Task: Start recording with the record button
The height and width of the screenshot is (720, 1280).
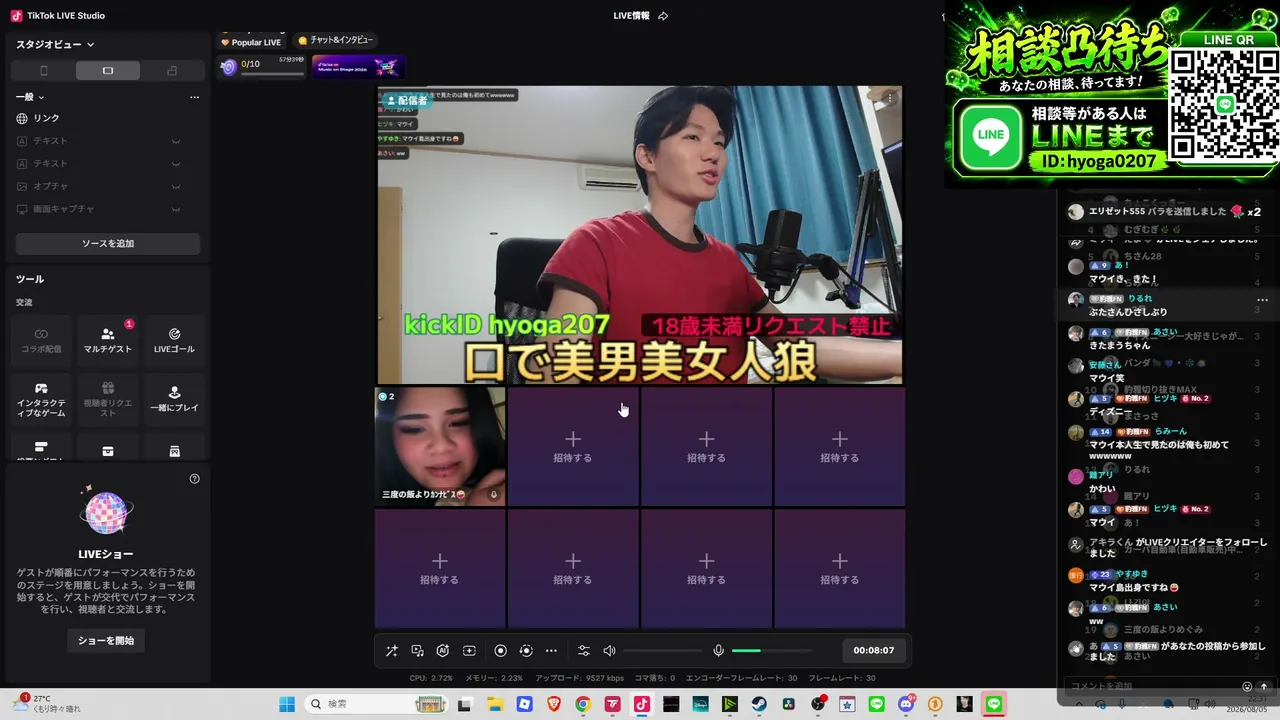Action: 501,651
